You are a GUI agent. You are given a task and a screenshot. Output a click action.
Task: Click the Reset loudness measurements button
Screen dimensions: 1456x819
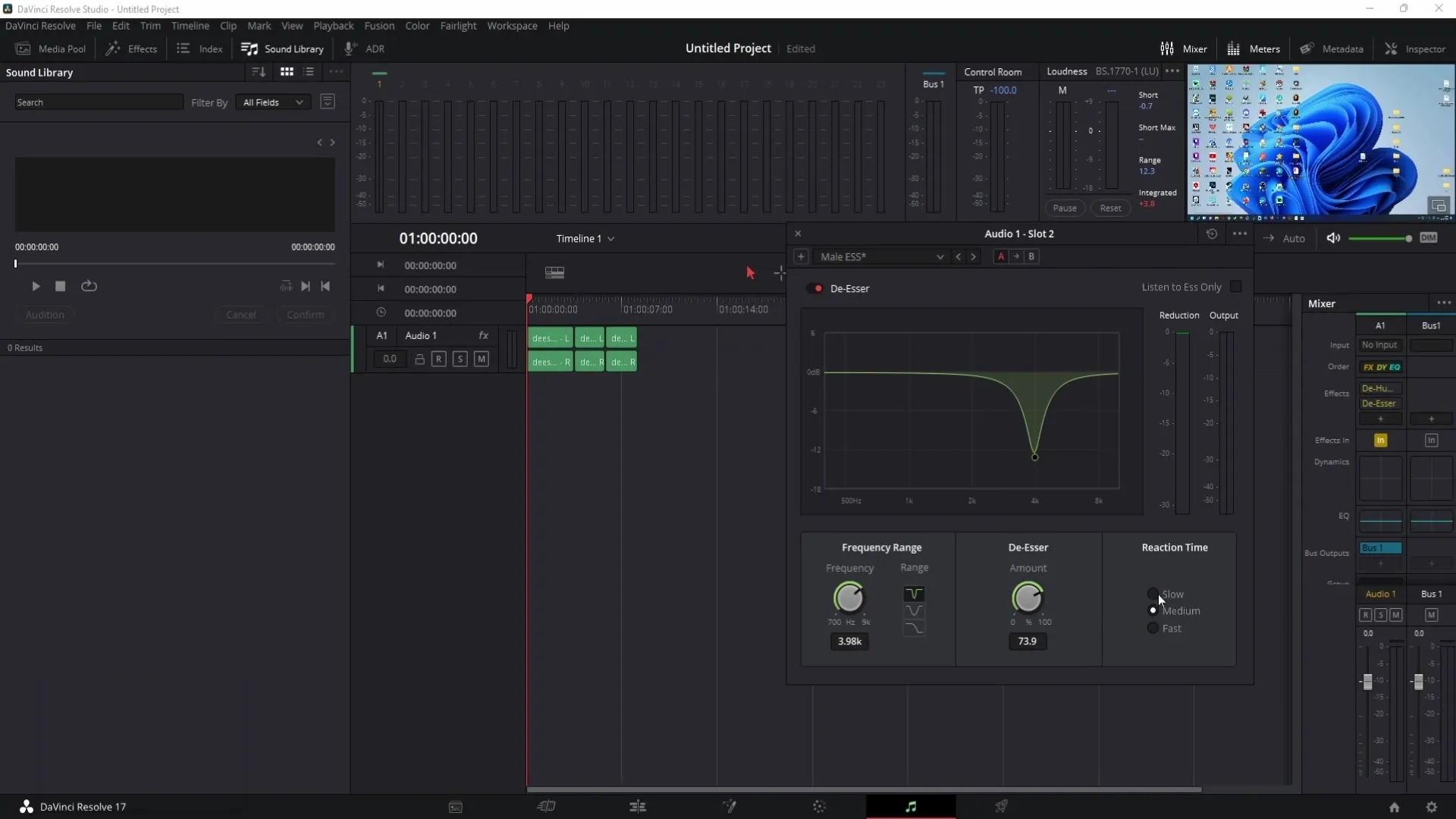pyautogui.click(x=1110, y=208)
